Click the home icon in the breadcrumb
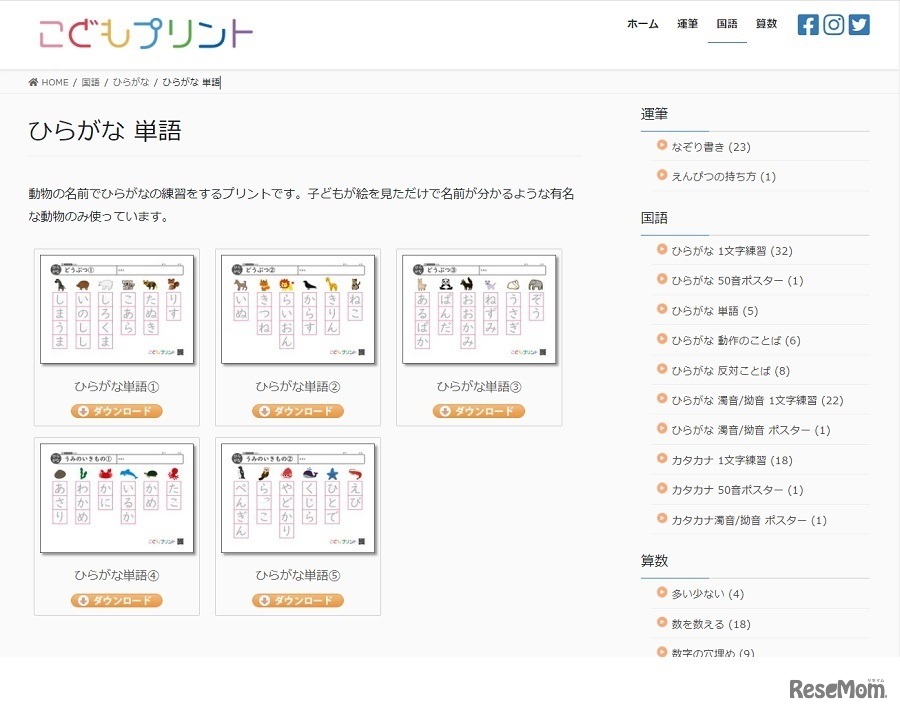 (x=34, y=82)
